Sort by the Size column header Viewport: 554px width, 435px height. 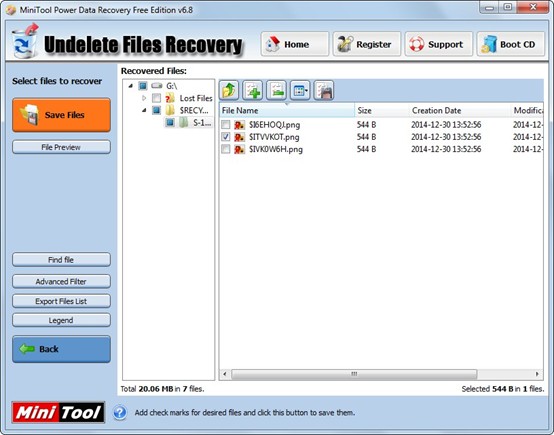382,111
